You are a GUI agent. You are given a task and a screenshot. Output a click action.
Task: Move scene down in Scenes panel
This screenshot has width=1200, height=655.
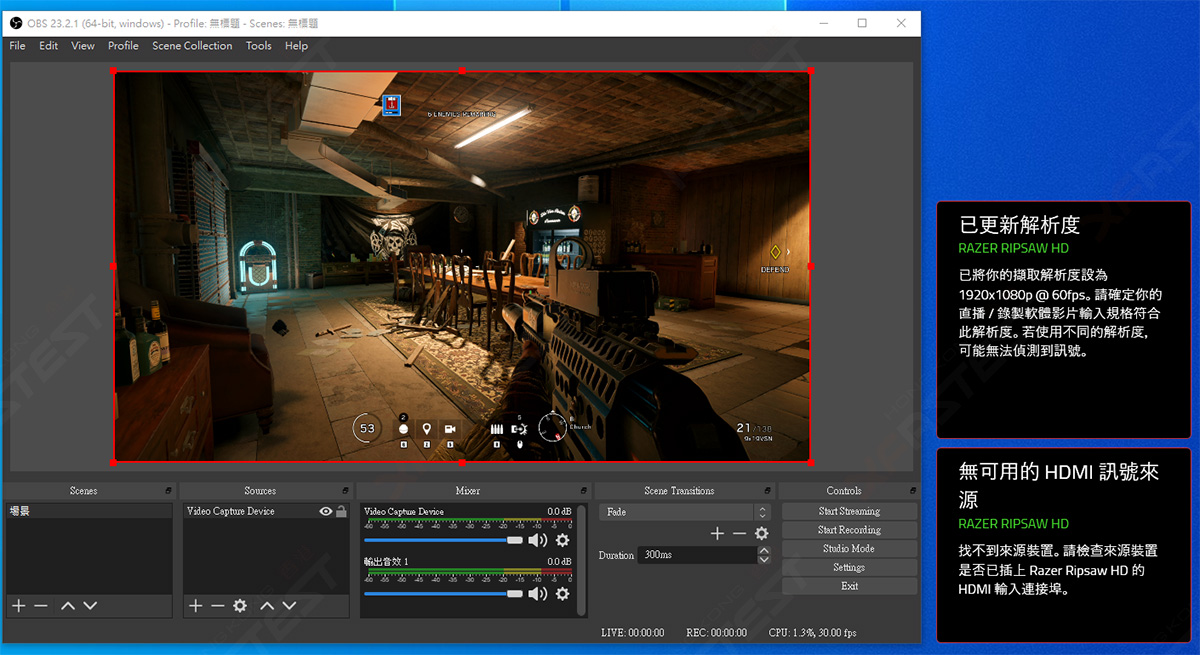point(90,606)
